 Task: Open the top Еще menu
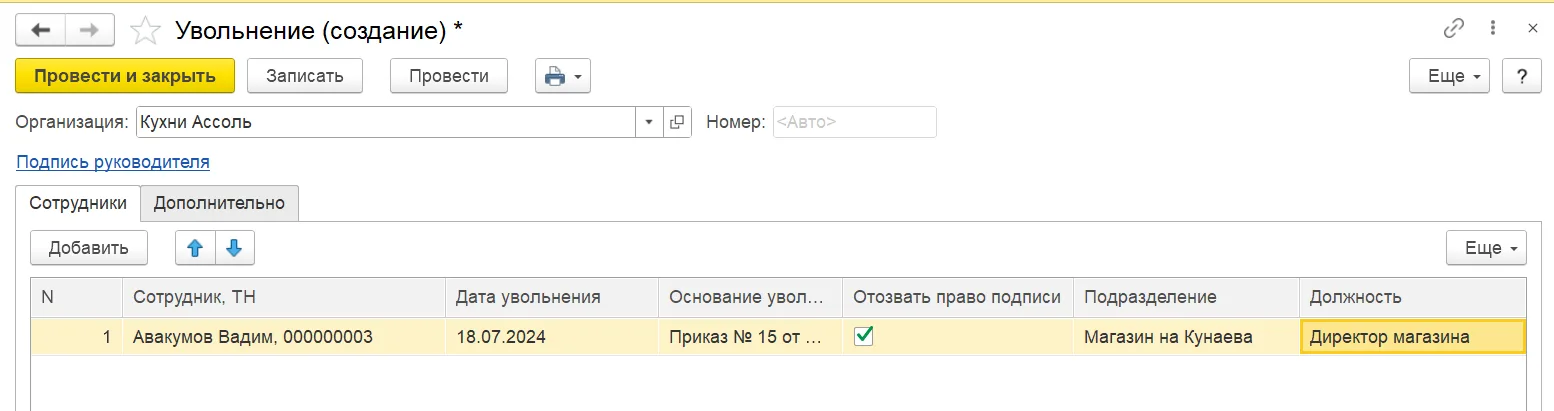coord(1449,76)
